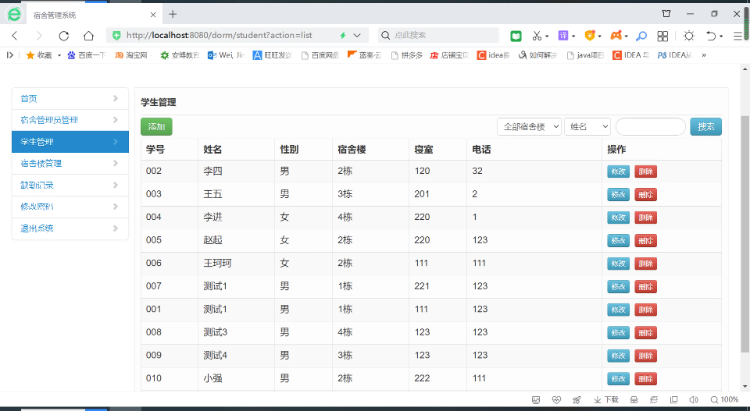The height and width of the screenshot is (411, 751).
Task: Click the 下载 download item in status bar
Action: 606,400
